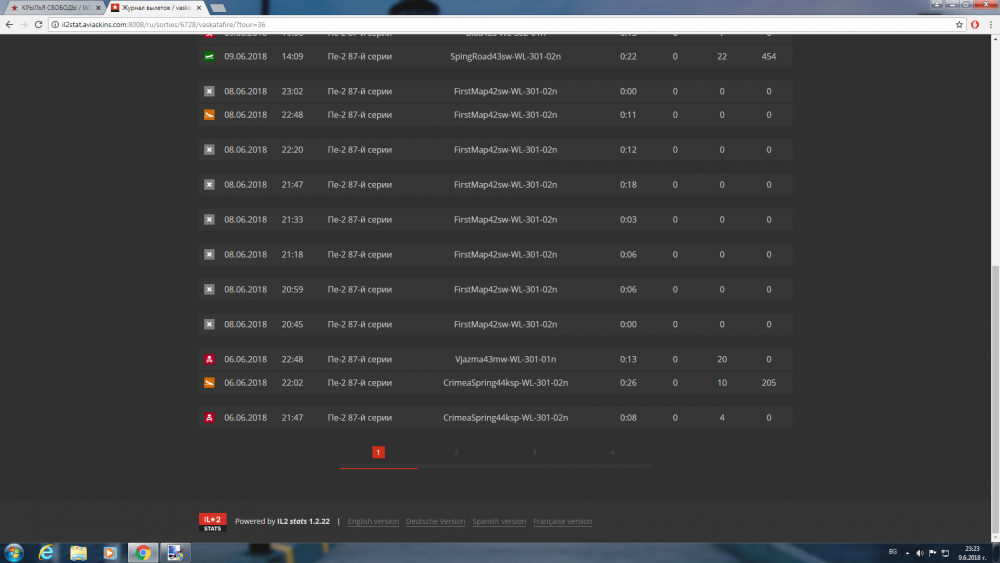
Task: Click the last pinned taskbar application icon
Action: tap(175, 553)
